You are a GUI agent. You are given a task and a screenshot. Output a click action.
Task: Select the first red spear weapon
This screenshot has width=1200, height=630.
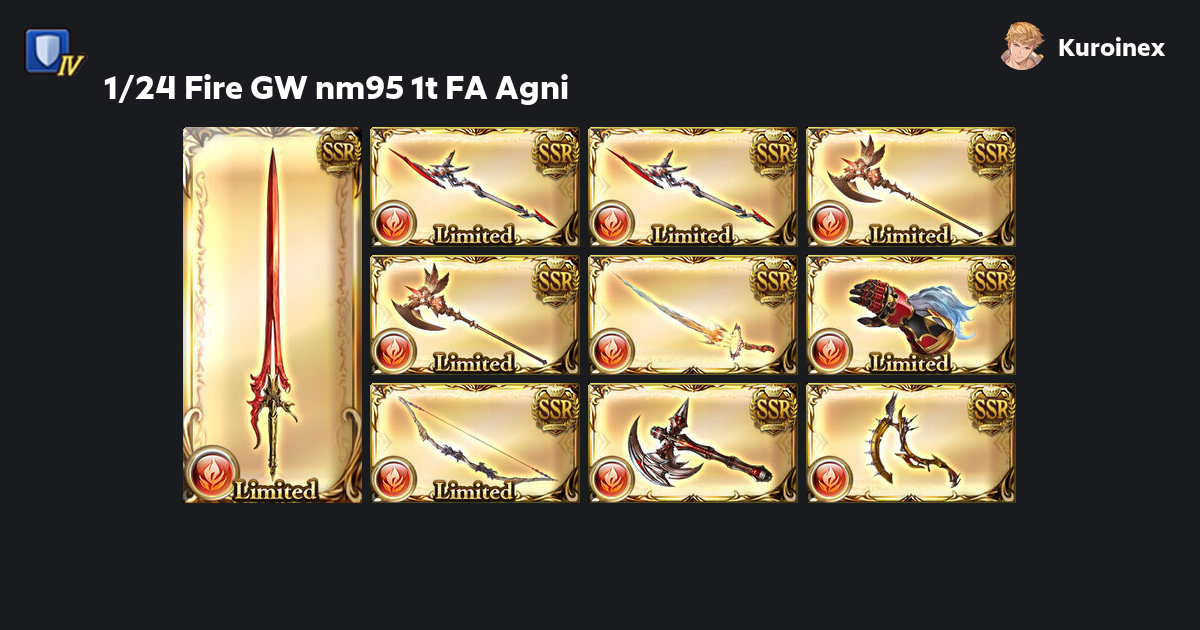475,187
